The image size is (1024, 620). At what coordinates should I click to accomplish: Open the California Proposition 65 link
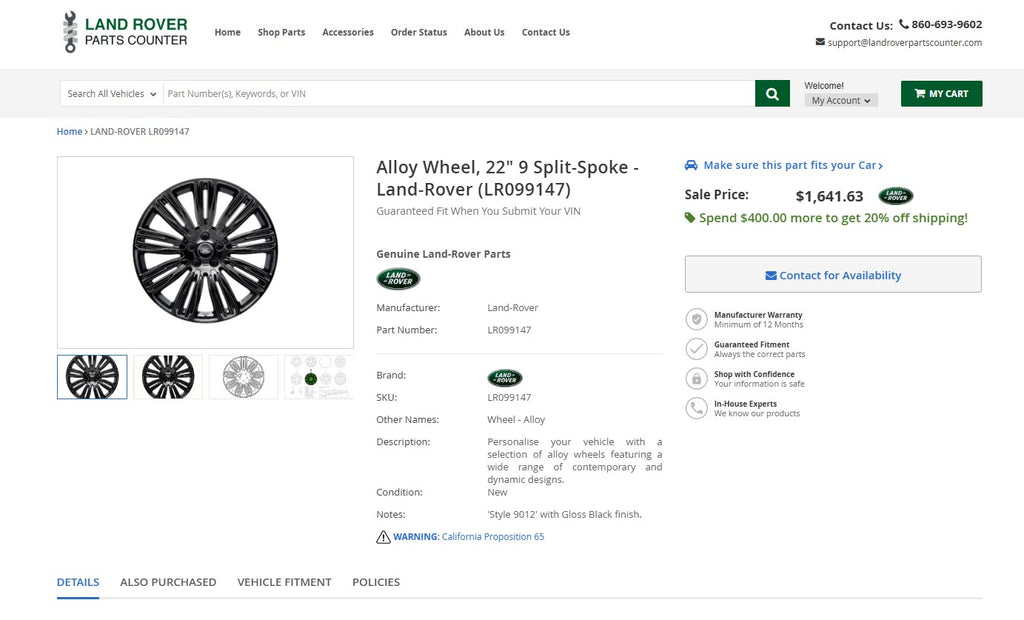tap(493, 537)
